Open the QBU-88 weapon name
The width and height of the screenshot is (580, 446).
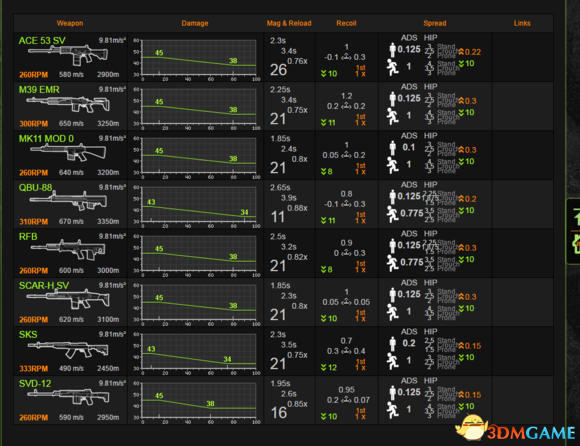[x=36, y=187]
